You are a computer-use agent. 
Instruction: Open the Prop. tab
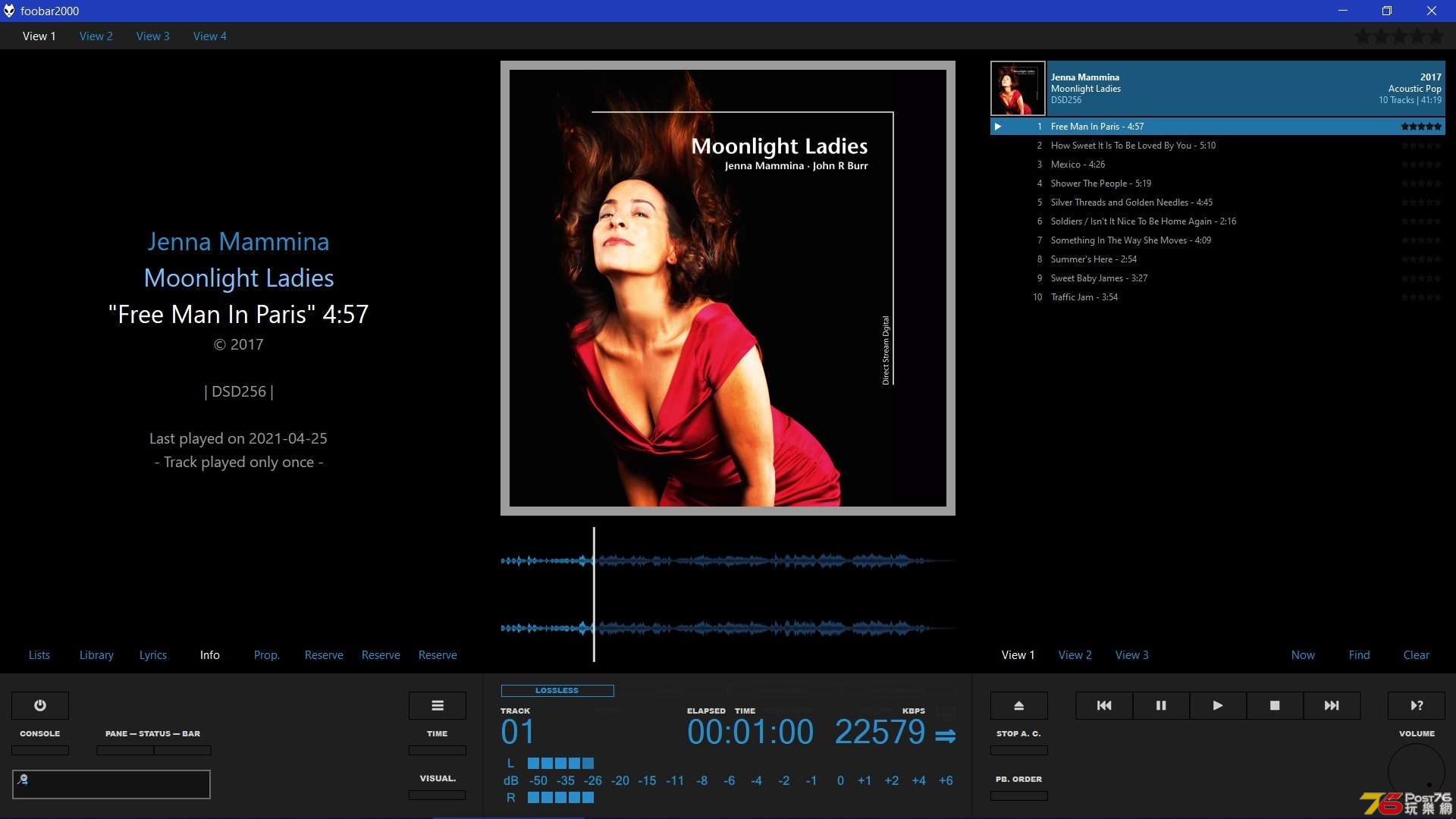pos(267,655)
